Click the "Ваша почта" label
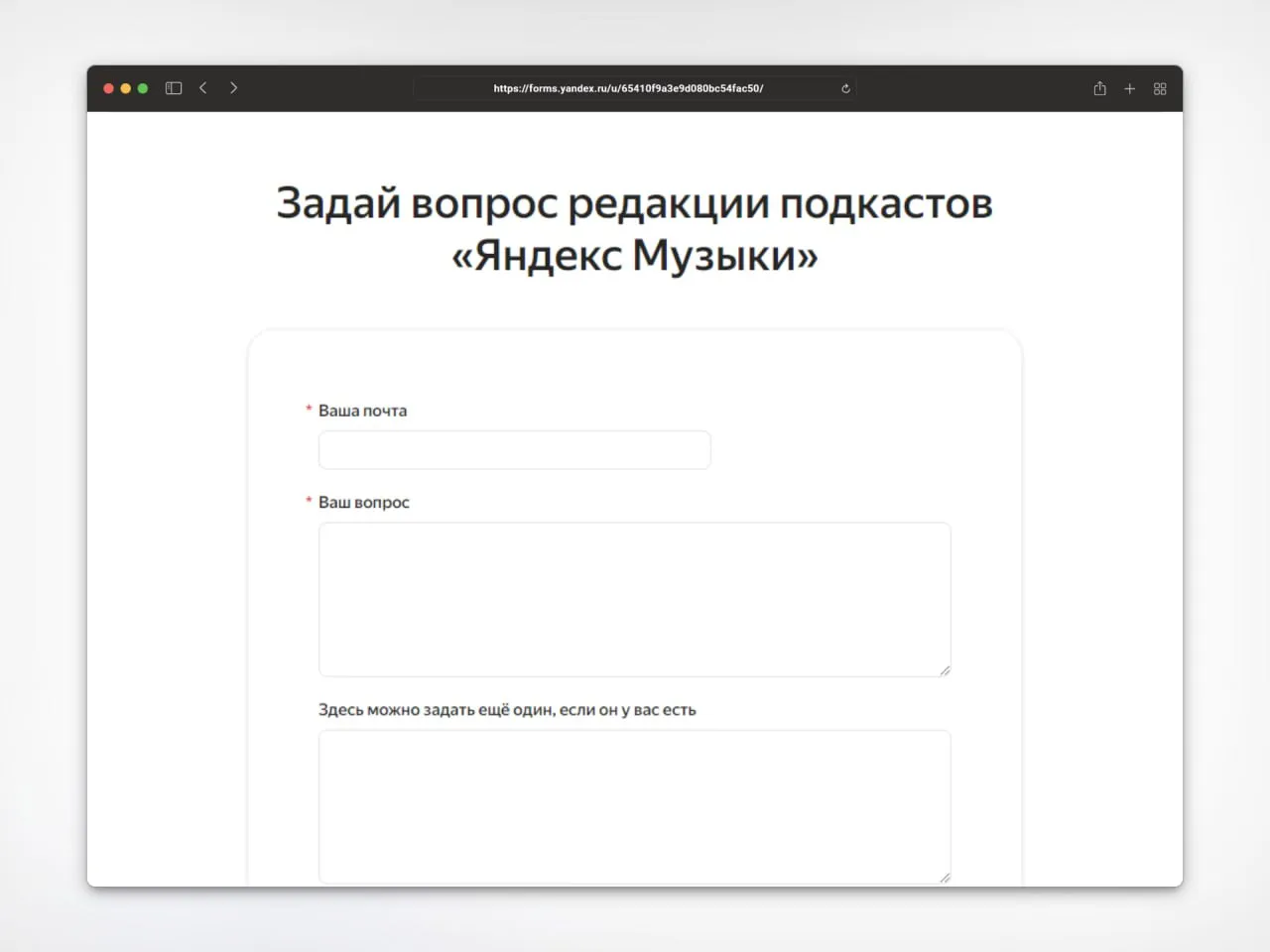The width and height of the screenshot is (1270, 952). click(x=362, y=411)
